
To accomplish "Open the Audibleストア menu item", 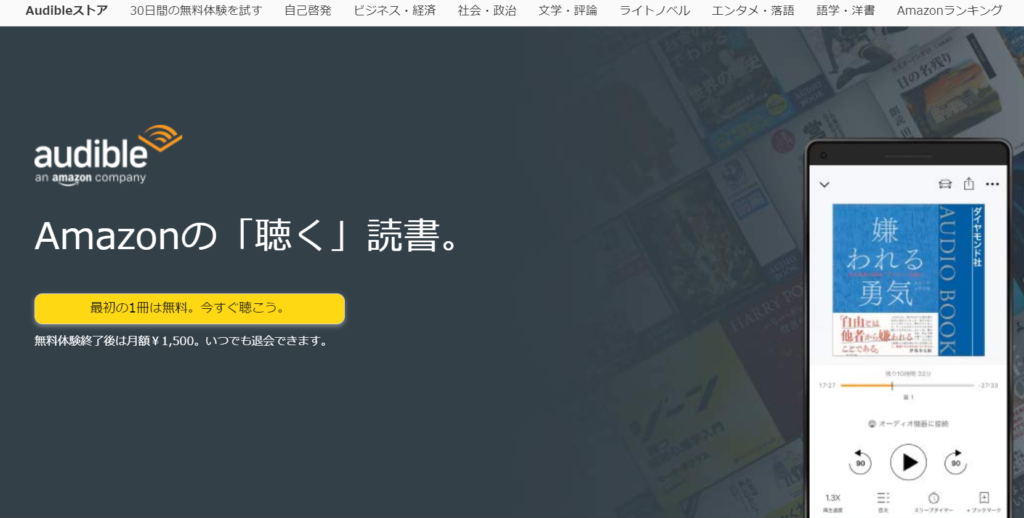I will [67, 10].
